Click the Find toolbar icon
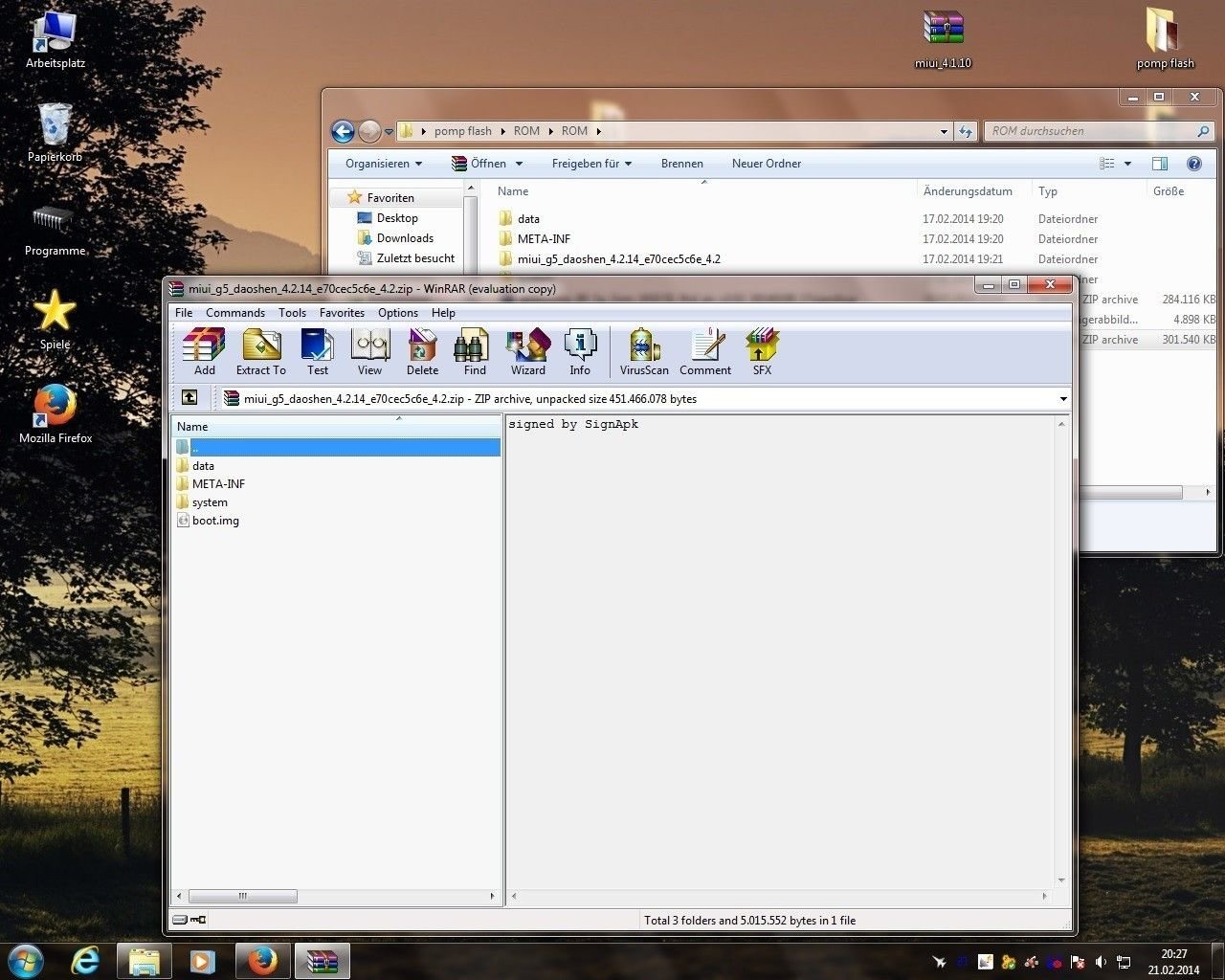 point(475,351)
